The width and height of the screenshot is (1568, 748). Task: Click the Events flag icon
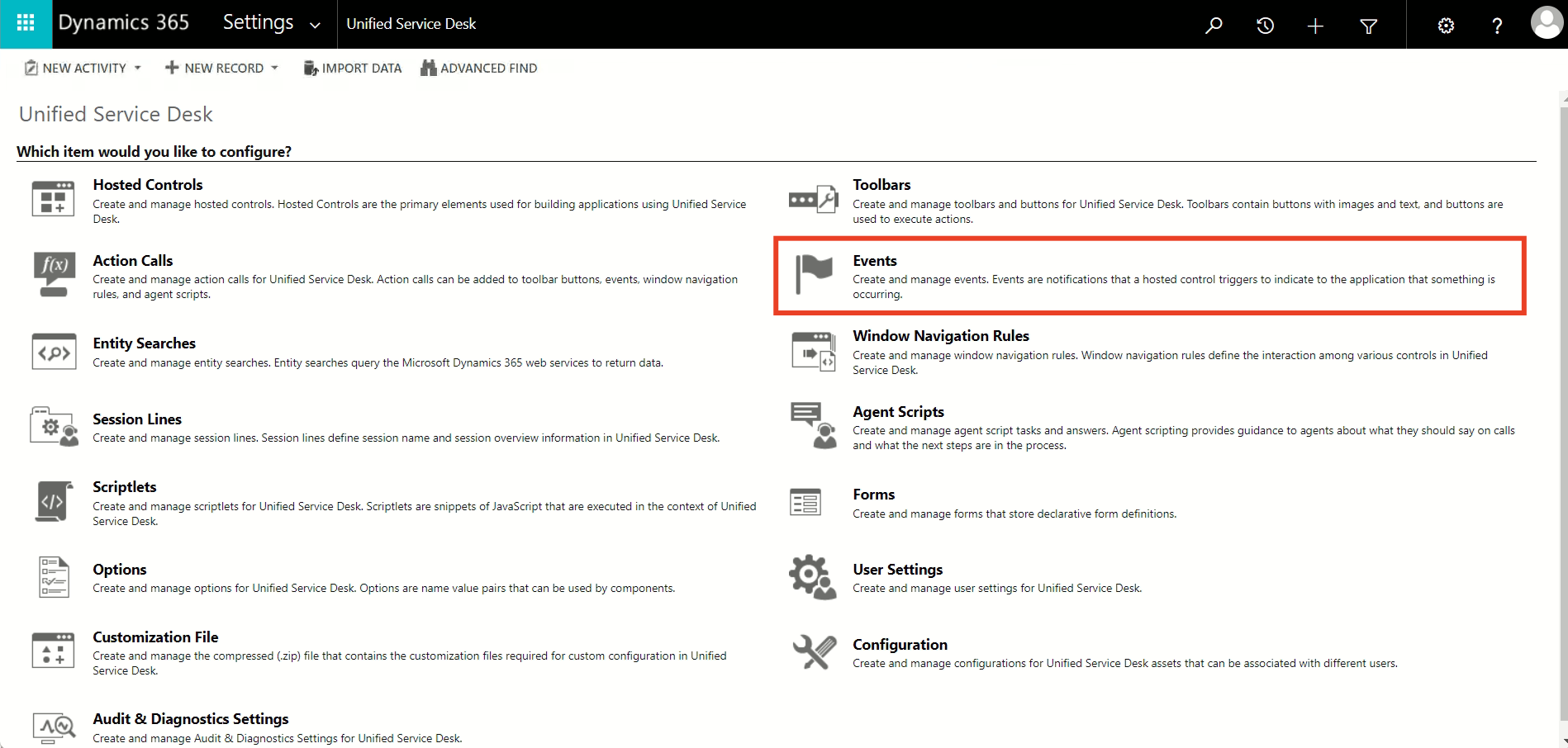[814, 274]
